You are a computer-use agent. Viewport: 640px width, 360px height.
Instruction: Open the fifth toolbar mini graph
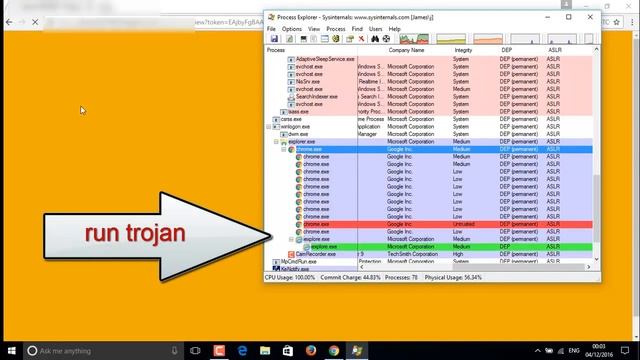[x=562, y=39]
